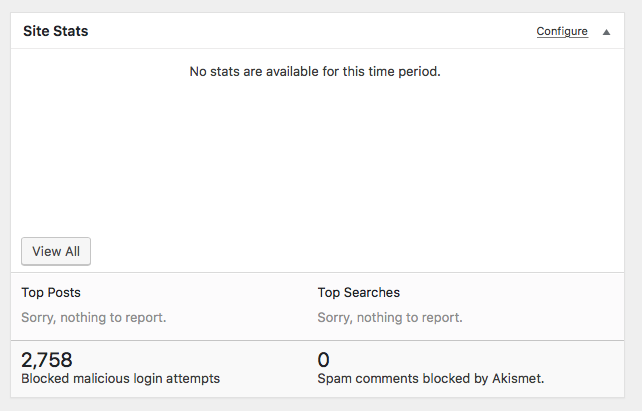Click the 0 spam comments count

(323, 360)
